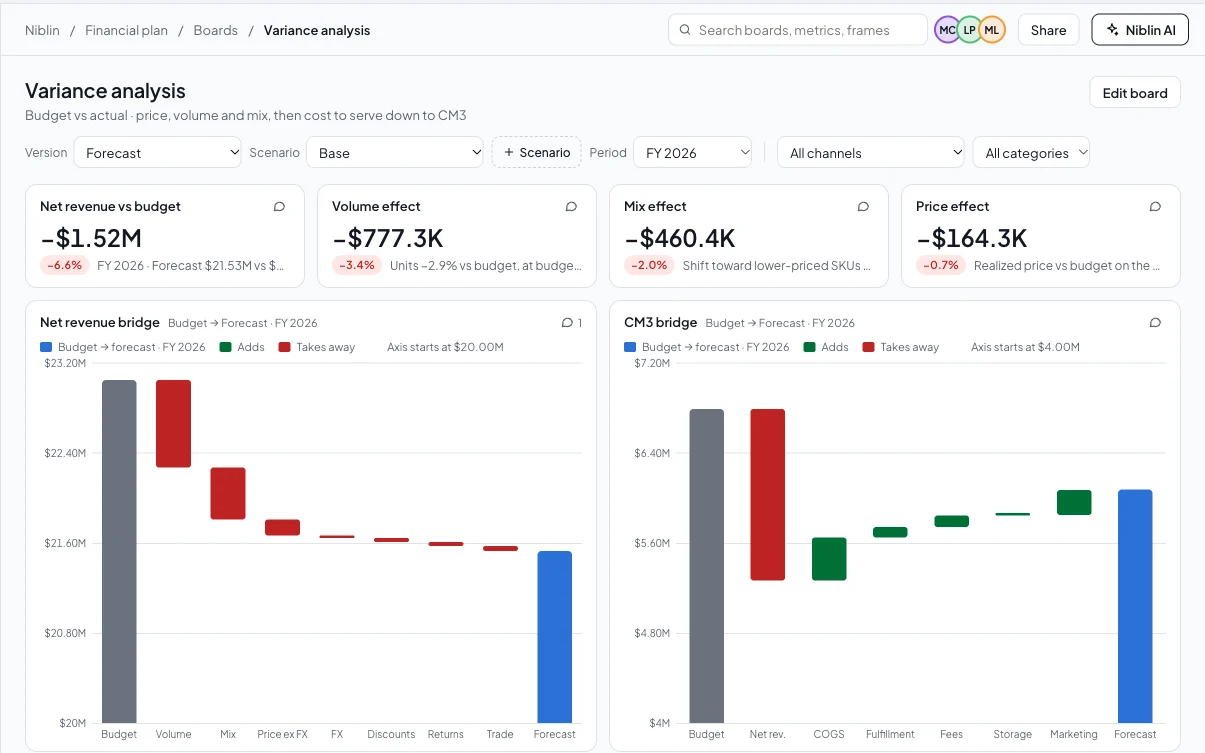Add a new scenario with + Scenario
The width and height of the screenshot is (1205, 753).
(536, 152)
